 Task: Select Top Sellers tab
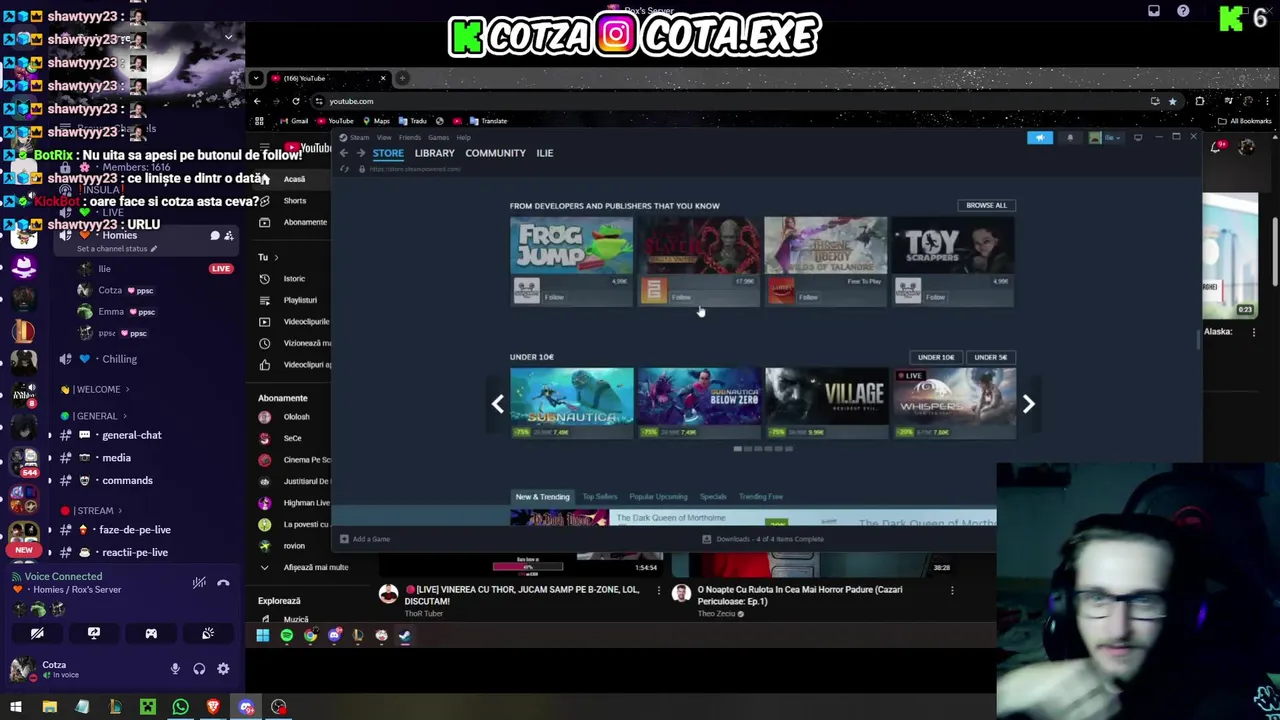click(600, 497)
